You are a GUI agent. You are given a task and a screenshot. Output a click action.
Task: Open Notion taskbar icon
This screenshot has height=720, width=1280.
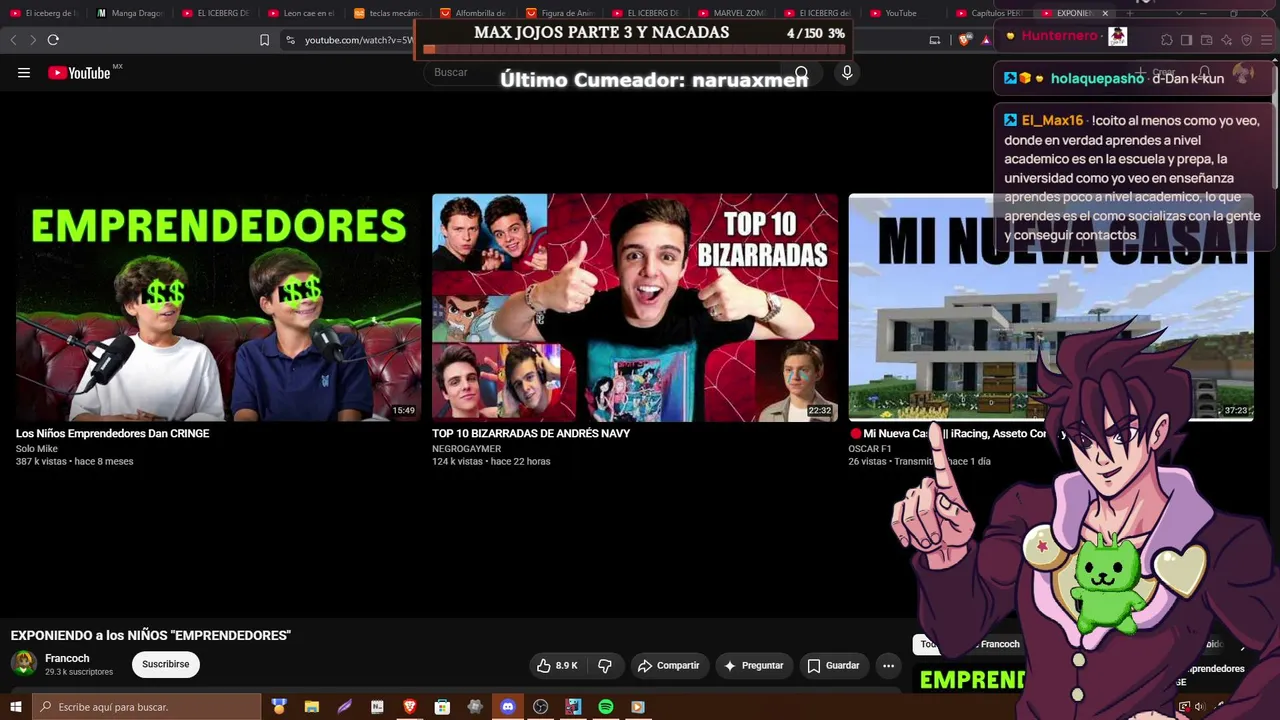click(377, 707)
